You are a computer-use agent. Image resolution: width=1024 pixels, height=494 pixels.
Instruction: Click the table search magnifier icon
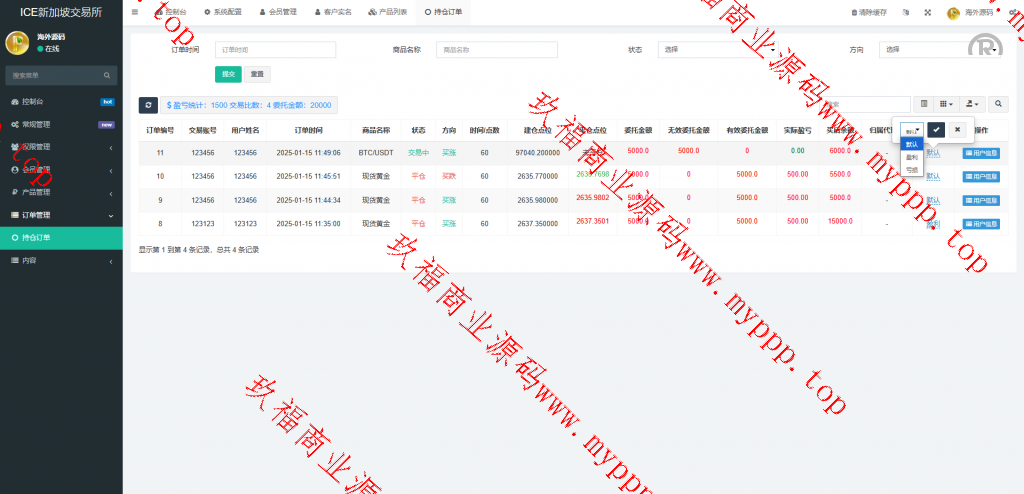[999, 104]
